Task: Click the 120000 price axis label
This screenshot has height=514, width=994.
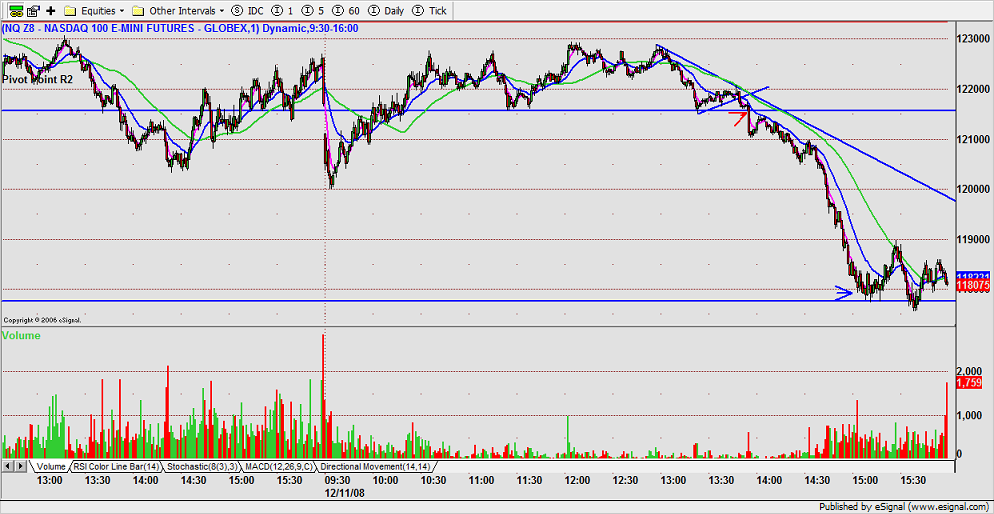Action: coord(973,189)
